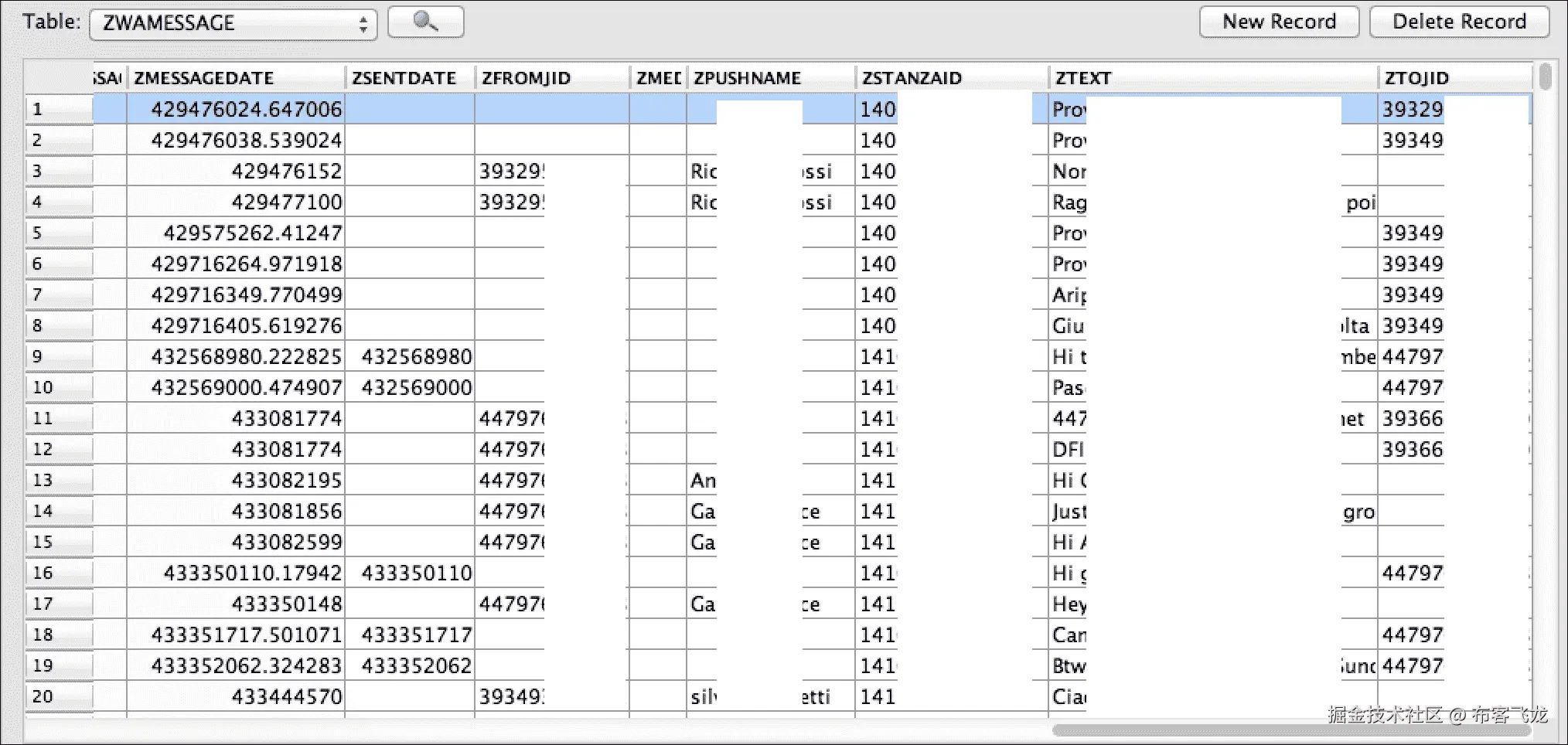Select the message date cell 433444570
This screenshot has height=745, width=1568.
click(236, 696)
